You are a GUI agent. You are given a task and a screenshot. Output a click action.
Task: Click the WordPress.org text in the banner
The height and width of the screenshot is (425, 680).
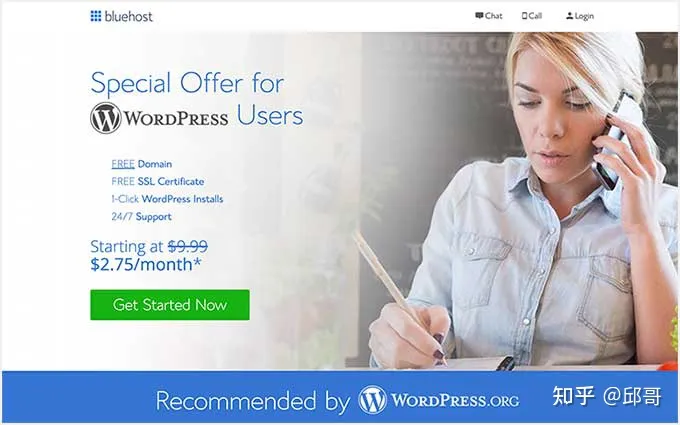(455, 400)
